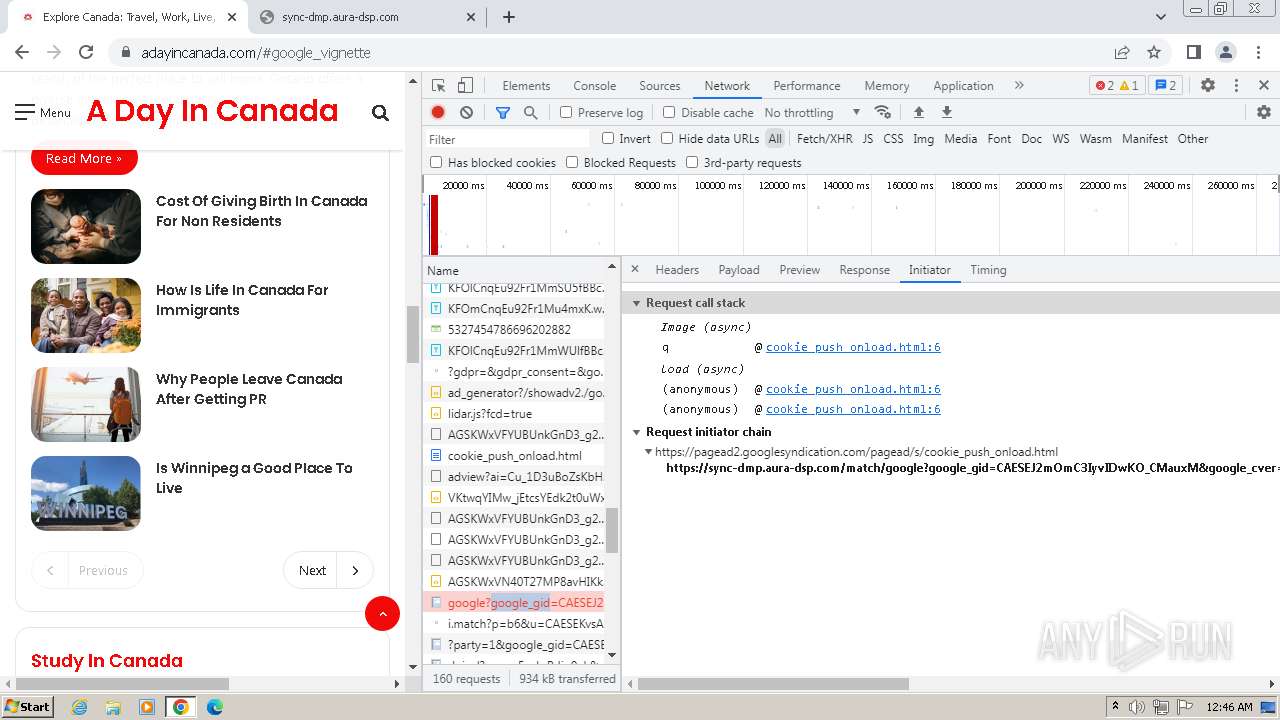This screenshot has height=720, width=1280.
Task: Collapse the pagead2 initiator chain node
Action: pos(648,452)
